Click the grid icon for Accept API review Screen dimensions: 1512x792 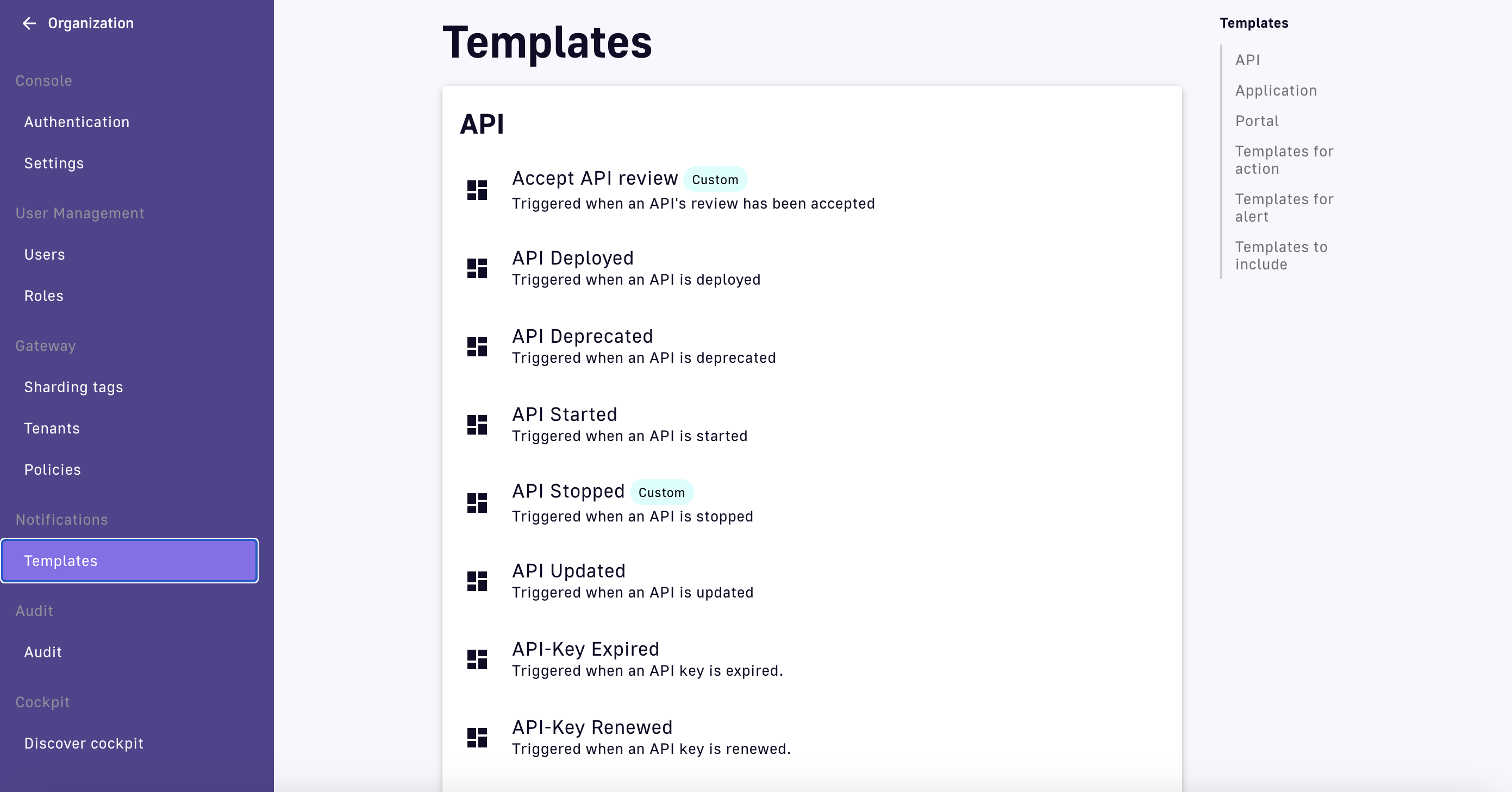477,190
